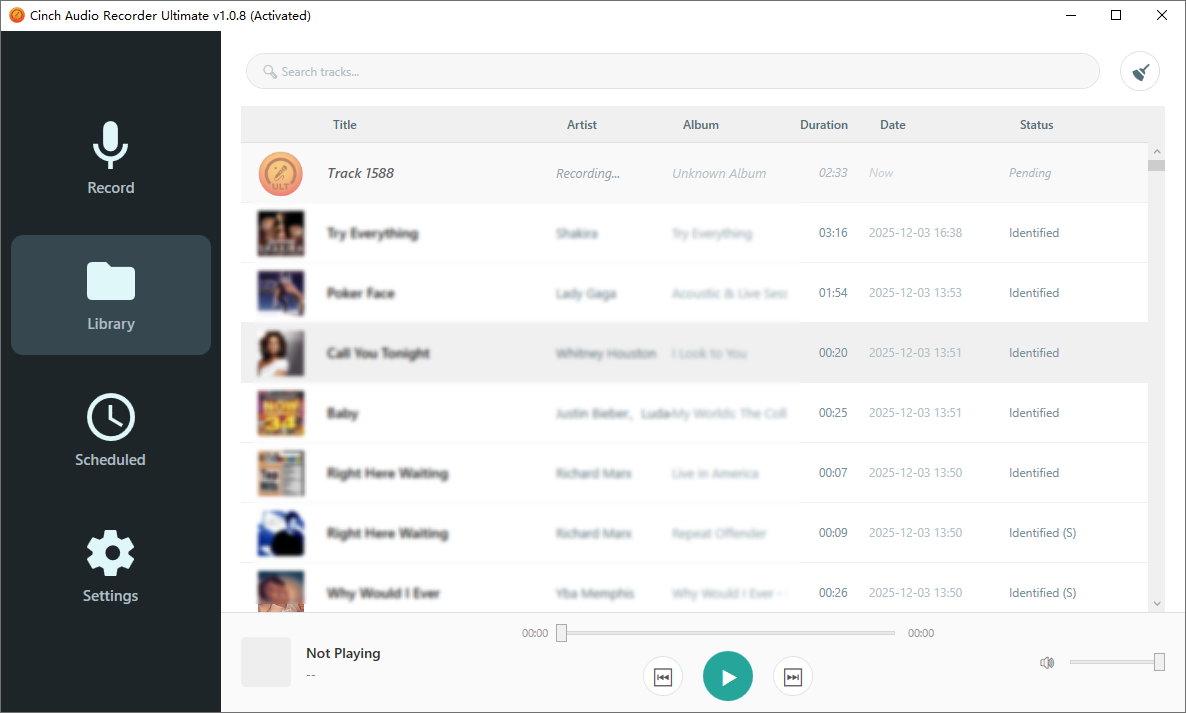1186x713 pixels.
Task: Skip to the next track
Action: [x=792, y=677]
